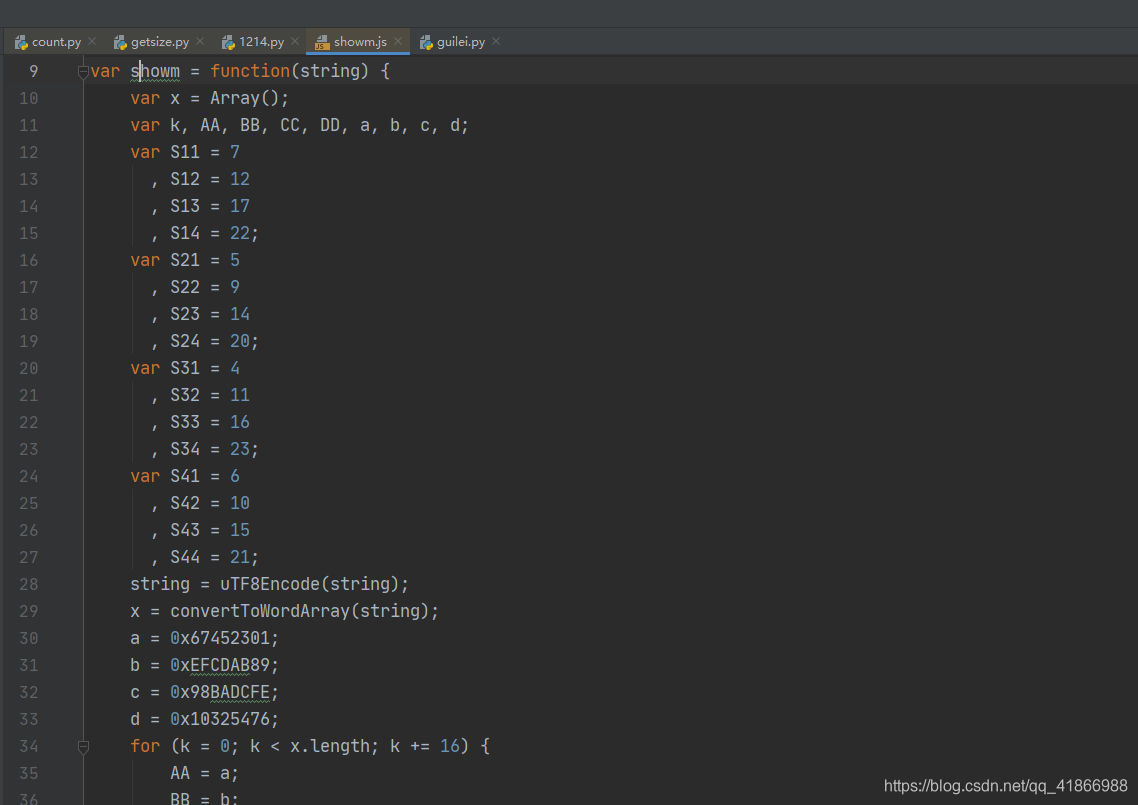Click variable S11 on line 12
The width and height of the screenshot is (1138, 805).
185,152
